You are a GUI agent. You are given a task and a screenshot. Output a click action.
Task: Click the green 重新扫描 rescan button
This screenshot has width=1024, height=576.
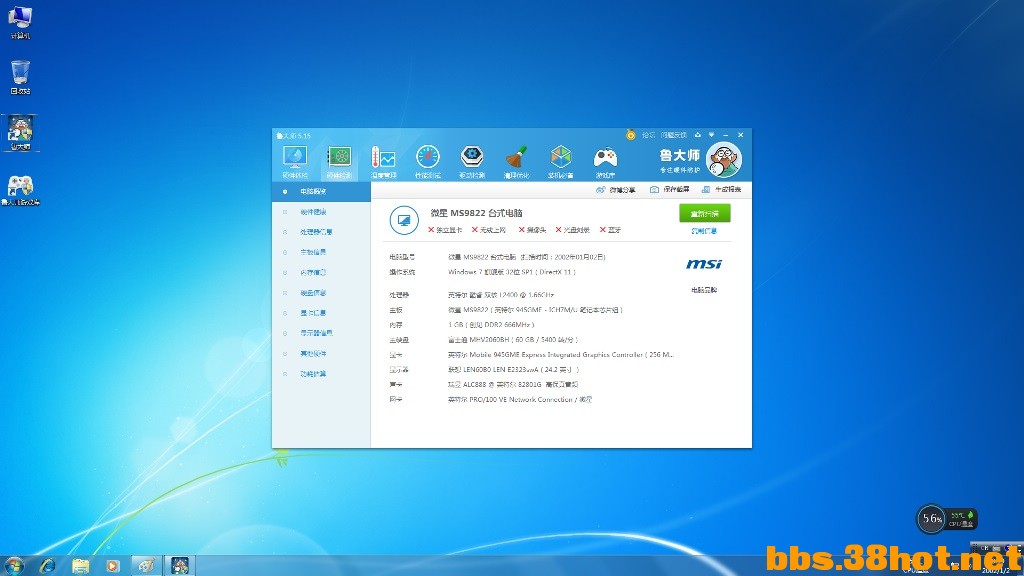(705, 214)
